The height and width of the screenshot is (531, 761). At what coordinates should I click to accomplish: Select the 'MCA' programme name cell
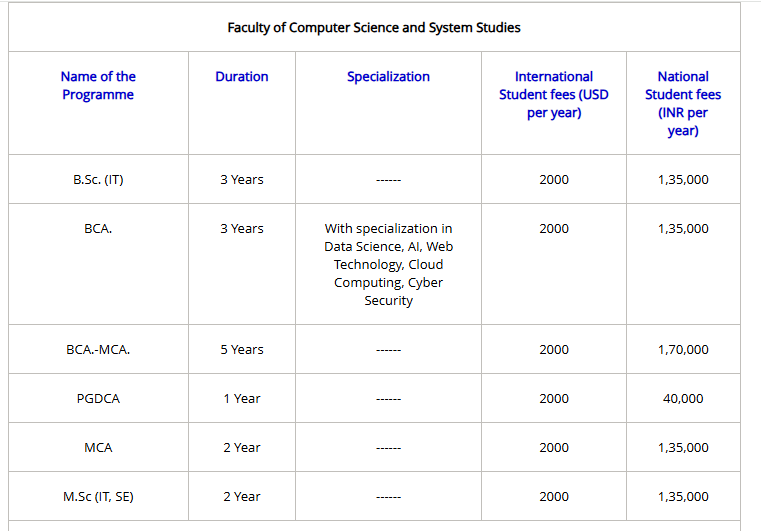98,448
